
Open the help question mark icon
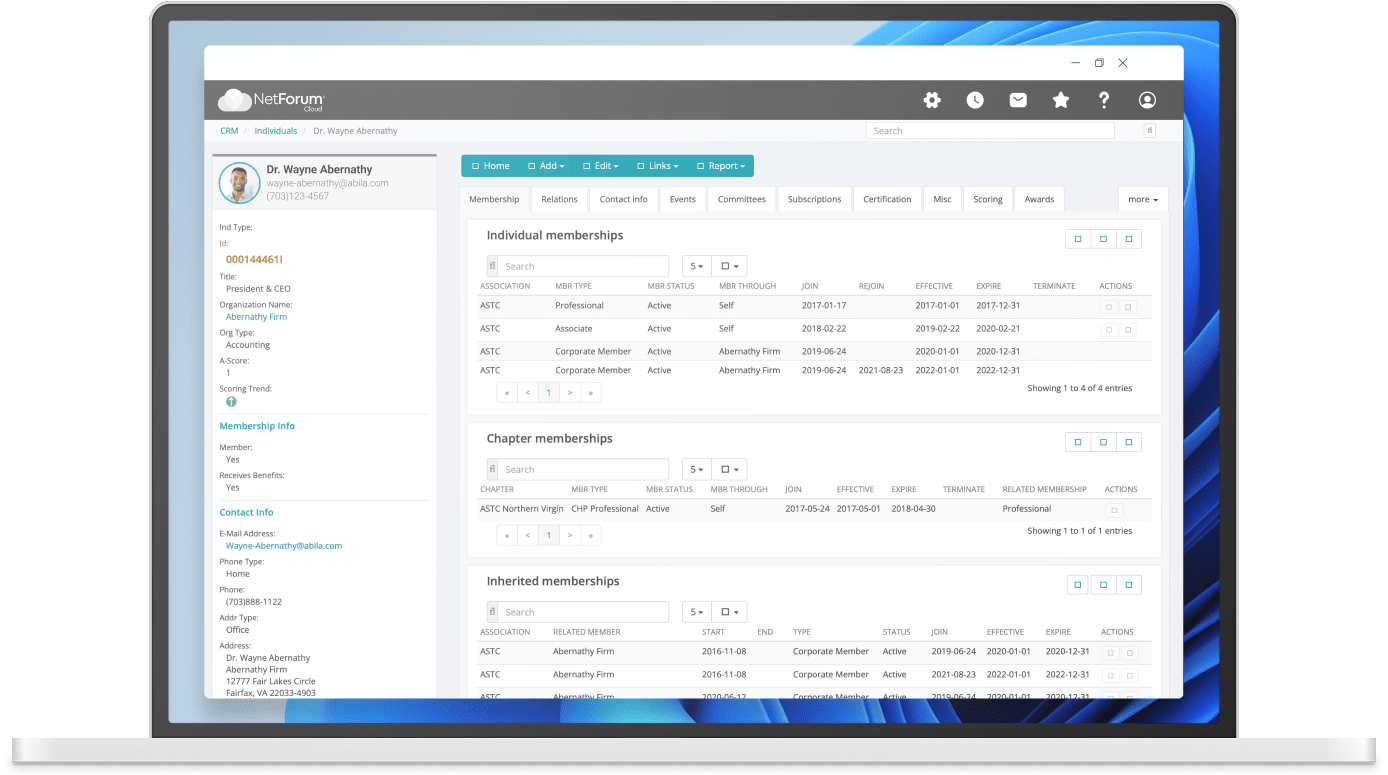[x=1104, y=100]
